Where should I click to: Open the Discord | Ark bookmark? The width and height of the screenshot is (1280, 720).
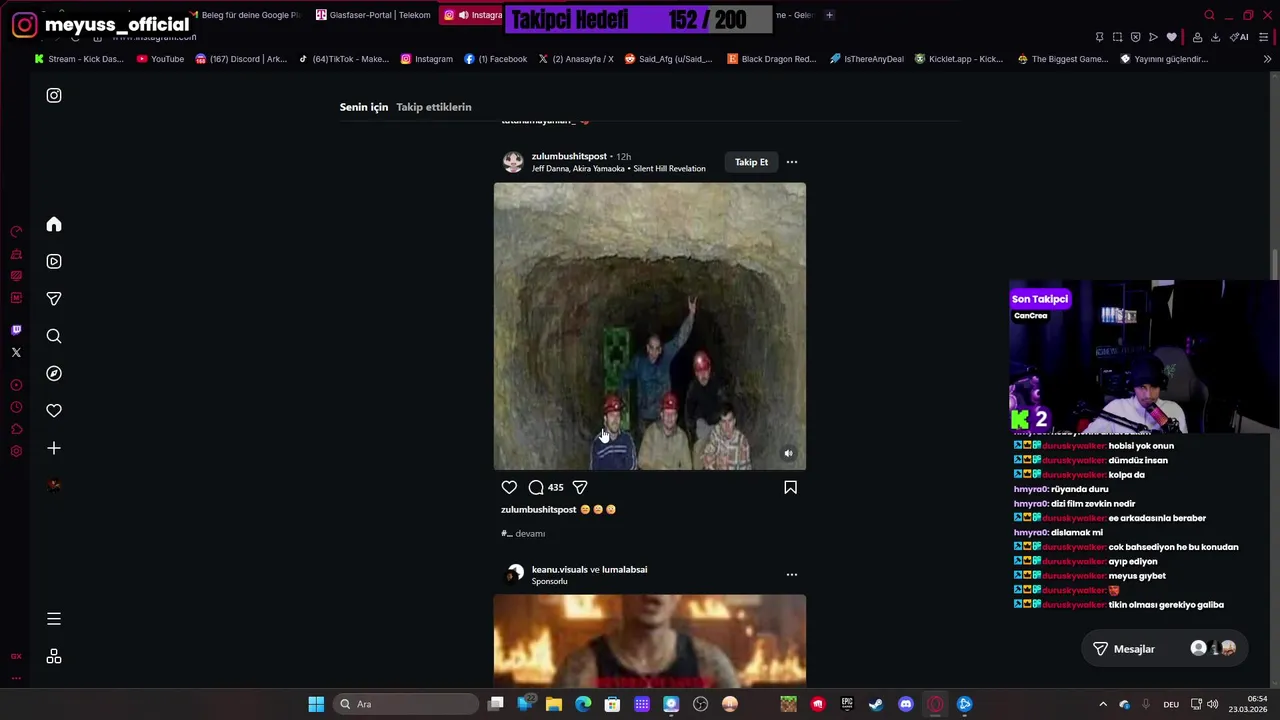[x=241, y=59]
